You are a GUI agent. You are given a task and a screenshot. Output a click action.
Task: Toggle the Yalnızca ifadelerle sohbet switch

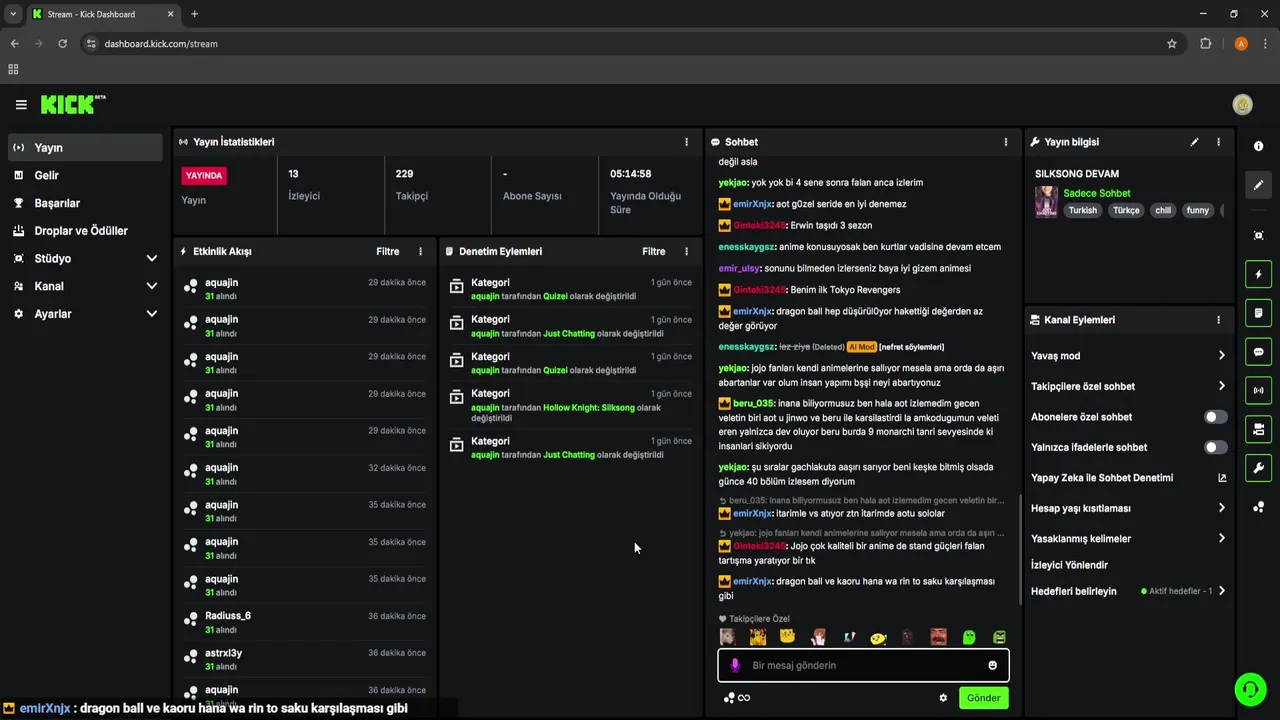(x=1215, y=448)
